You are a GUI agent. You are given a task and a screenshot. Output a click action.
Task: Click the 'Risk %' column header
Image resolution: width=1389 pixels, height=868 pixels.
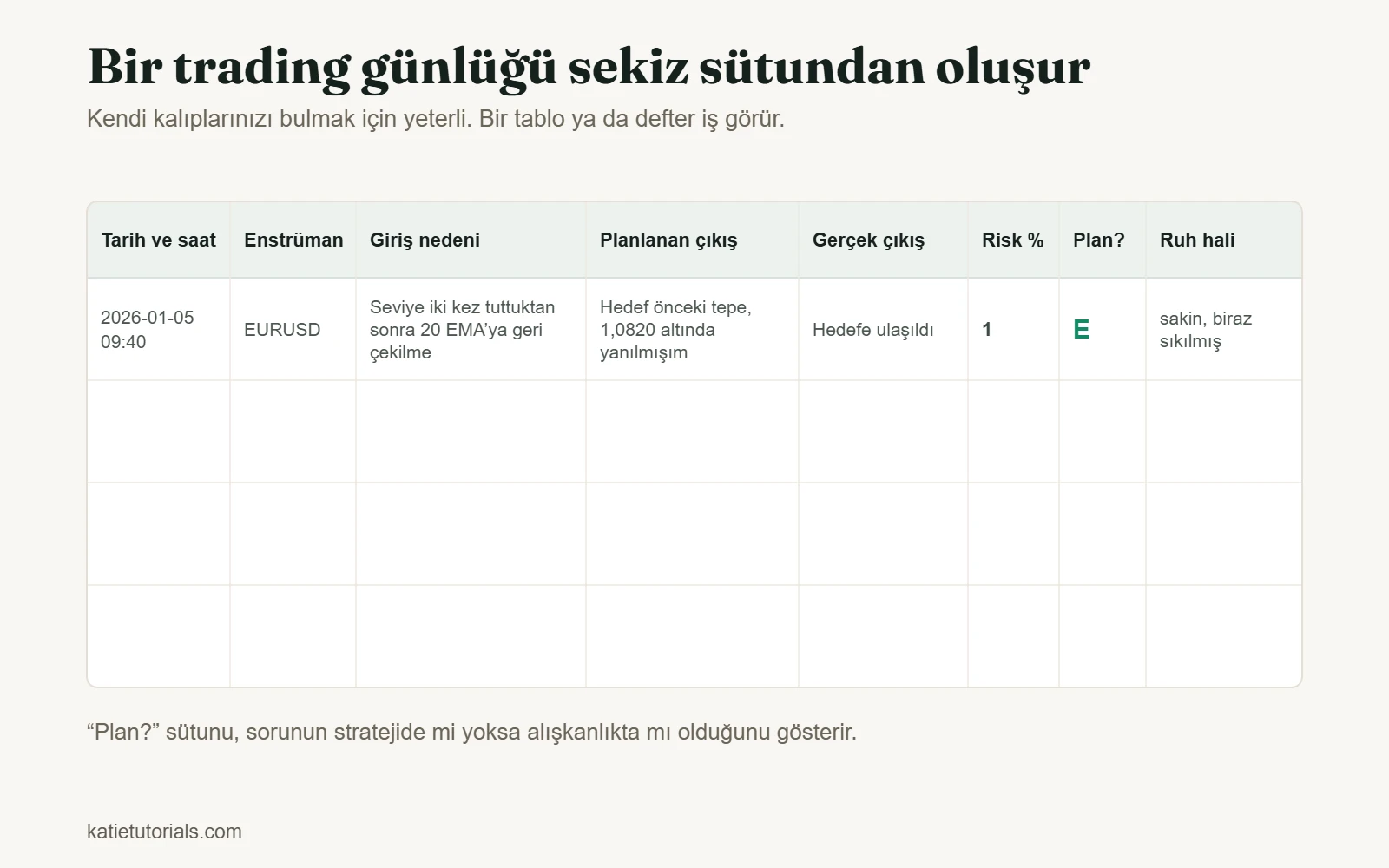click(x=1014, y=240)
